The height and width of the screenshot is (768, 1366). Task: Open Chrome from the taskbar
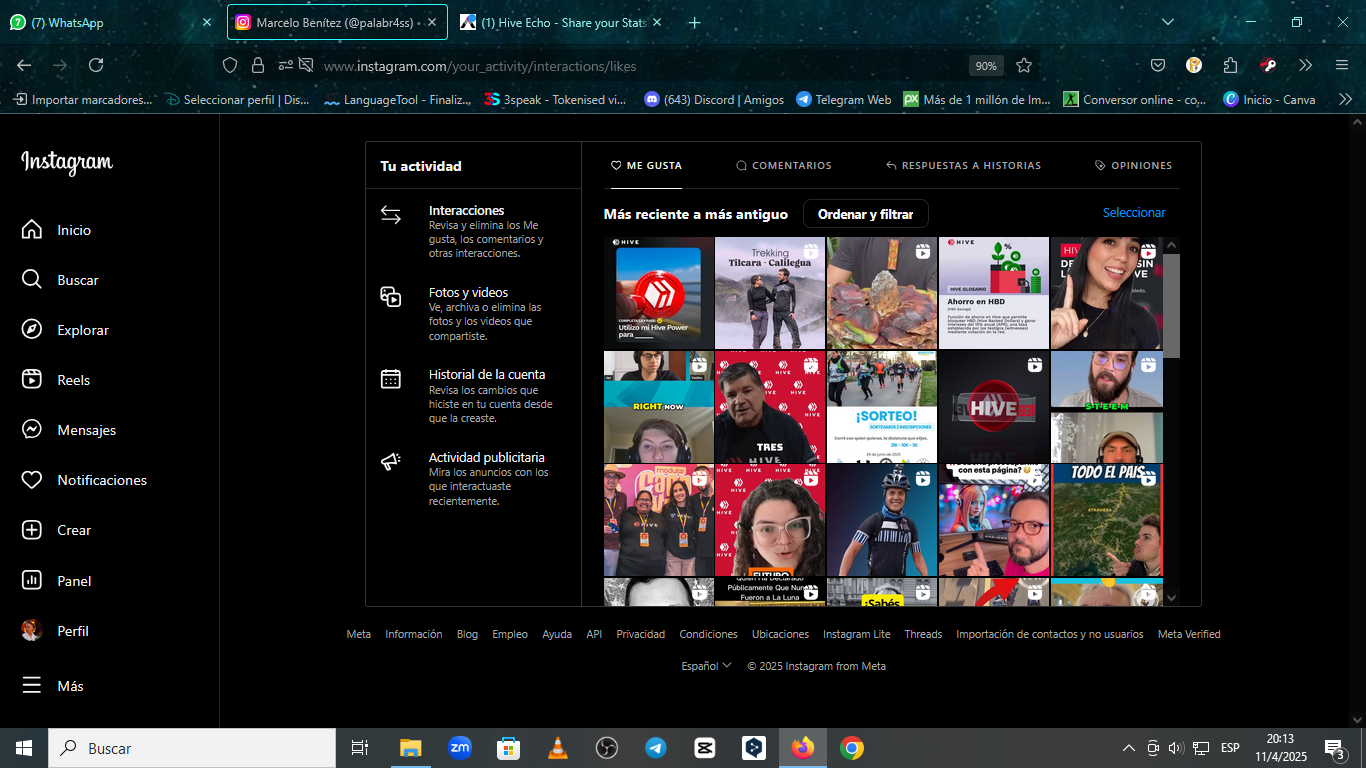851,747
